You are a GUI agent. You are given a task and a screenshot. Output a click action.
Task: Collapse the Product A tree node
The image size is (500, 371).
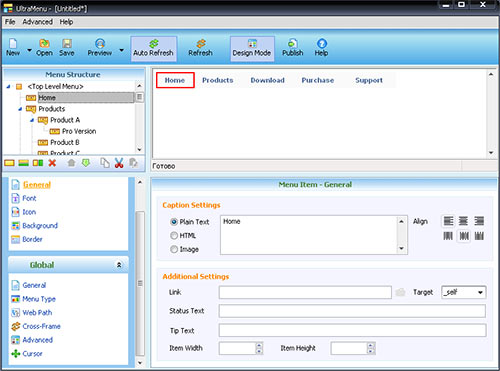tap(32, 120)
